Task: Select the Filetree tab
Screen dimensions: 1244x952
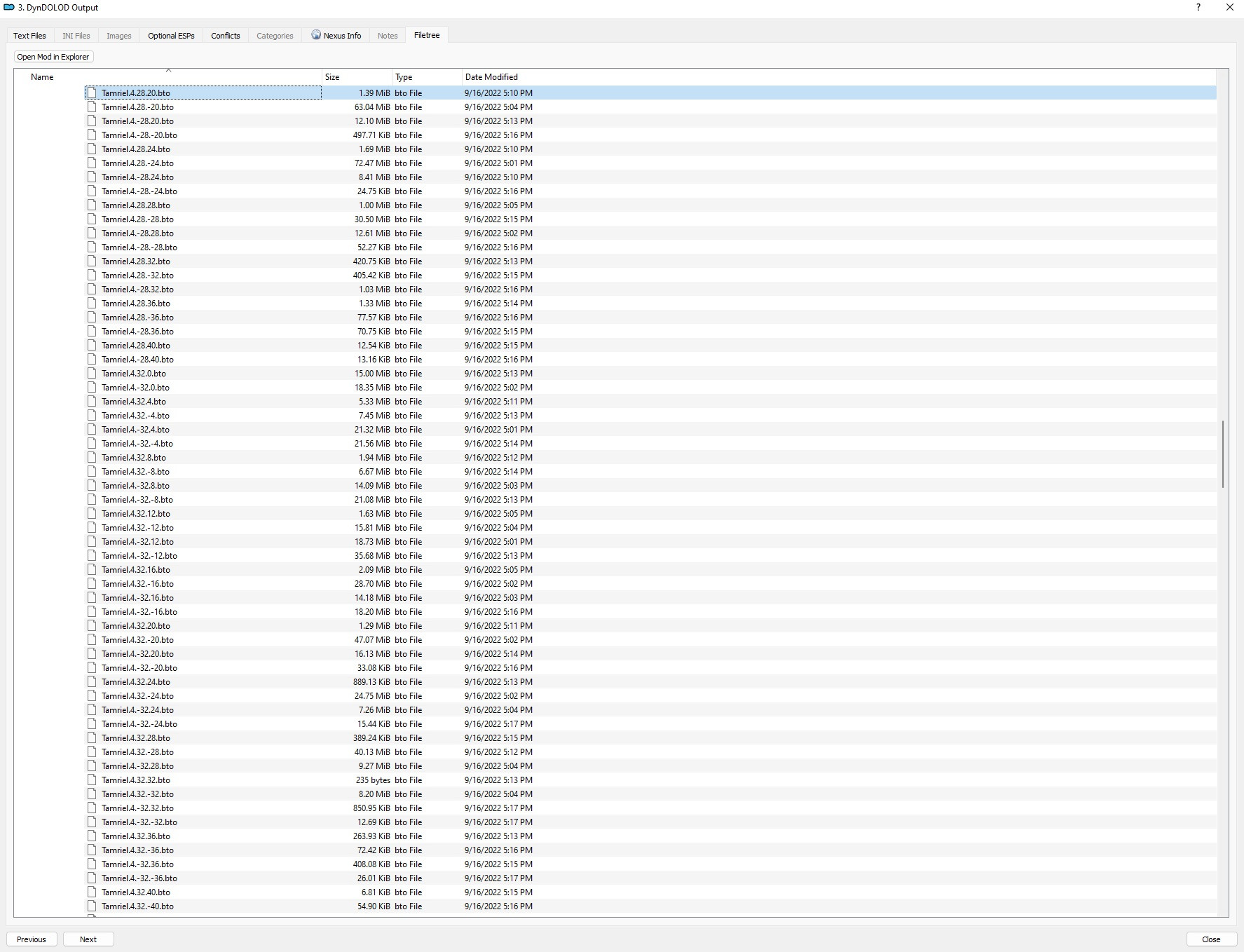Action: click(x=427, y=35)
